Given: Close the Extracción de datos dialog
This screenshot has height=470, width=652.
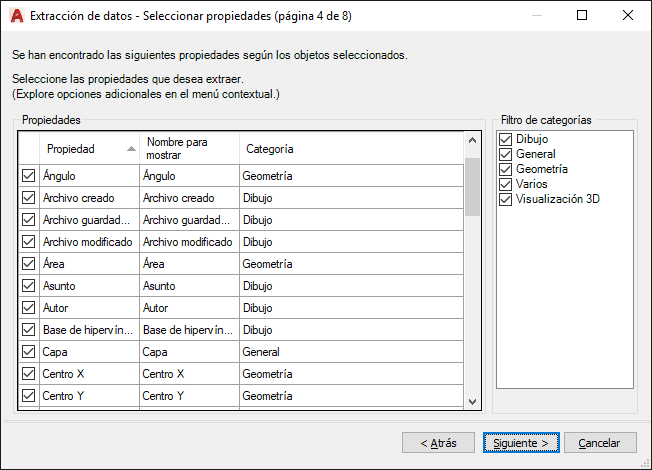Looking at the screenshot, I should (627, 16).
